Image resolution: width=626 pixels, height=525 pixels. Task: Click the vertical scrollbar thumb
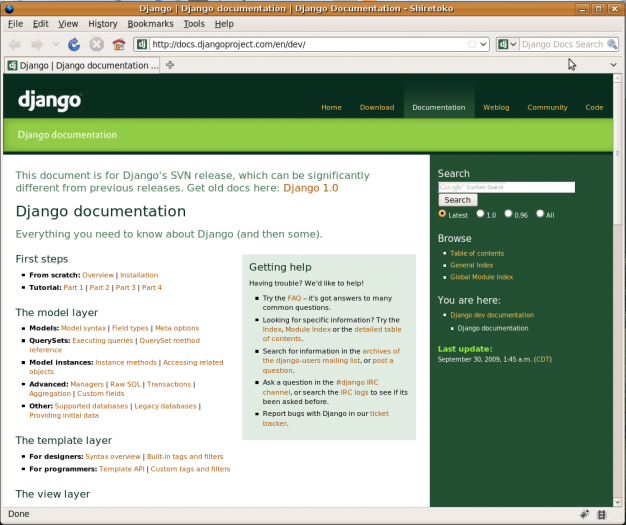617,154
